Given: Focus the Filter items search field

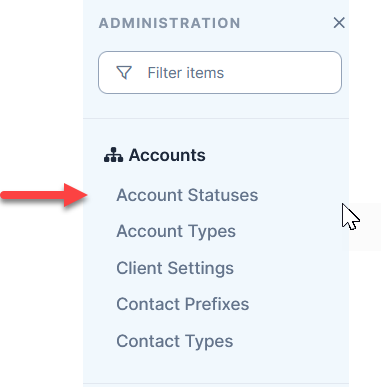Looking at the screenshot, I should pos(220,72).
